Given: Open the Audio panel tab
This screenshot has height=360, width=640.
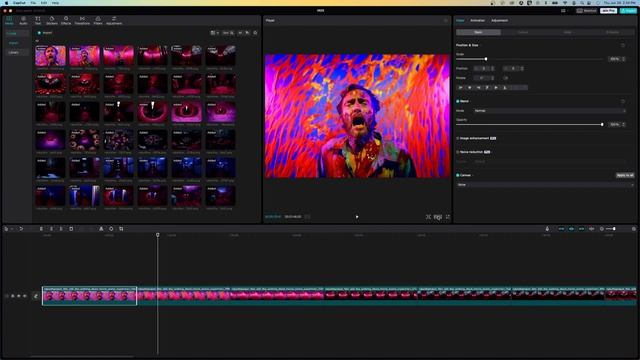Looking at the screenshot, I should coord(23,20).
